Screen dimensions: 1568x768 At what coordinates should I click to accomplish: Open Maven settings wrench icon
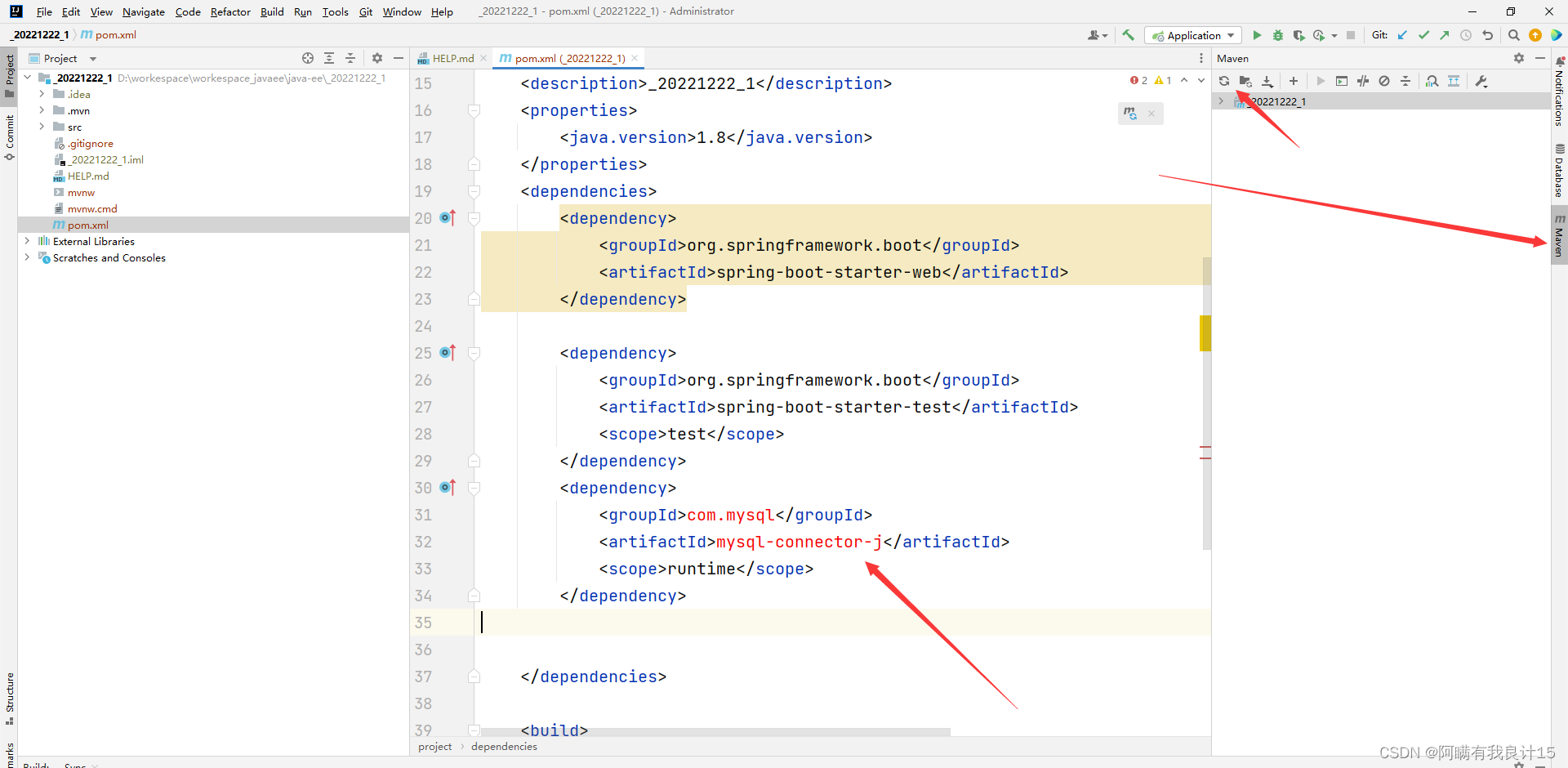tap(1481, 81)
